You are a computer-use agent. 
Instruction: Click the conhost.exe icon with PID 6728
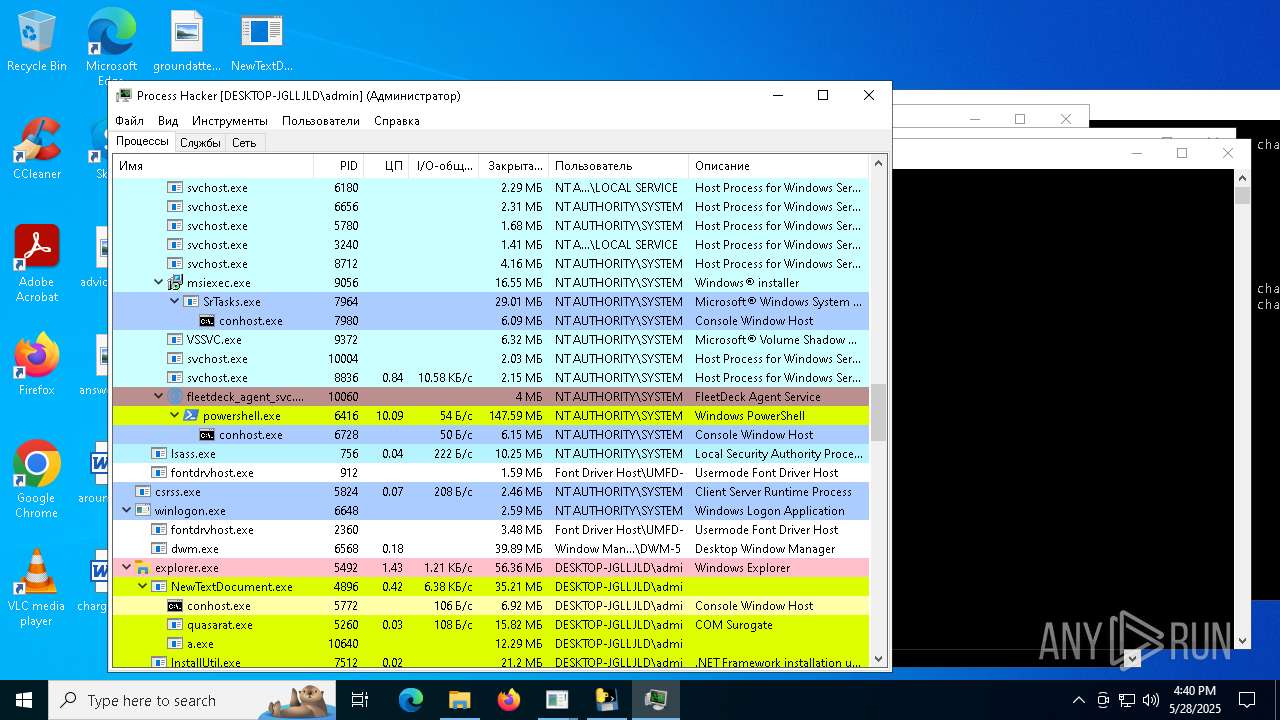pos(207,435)
